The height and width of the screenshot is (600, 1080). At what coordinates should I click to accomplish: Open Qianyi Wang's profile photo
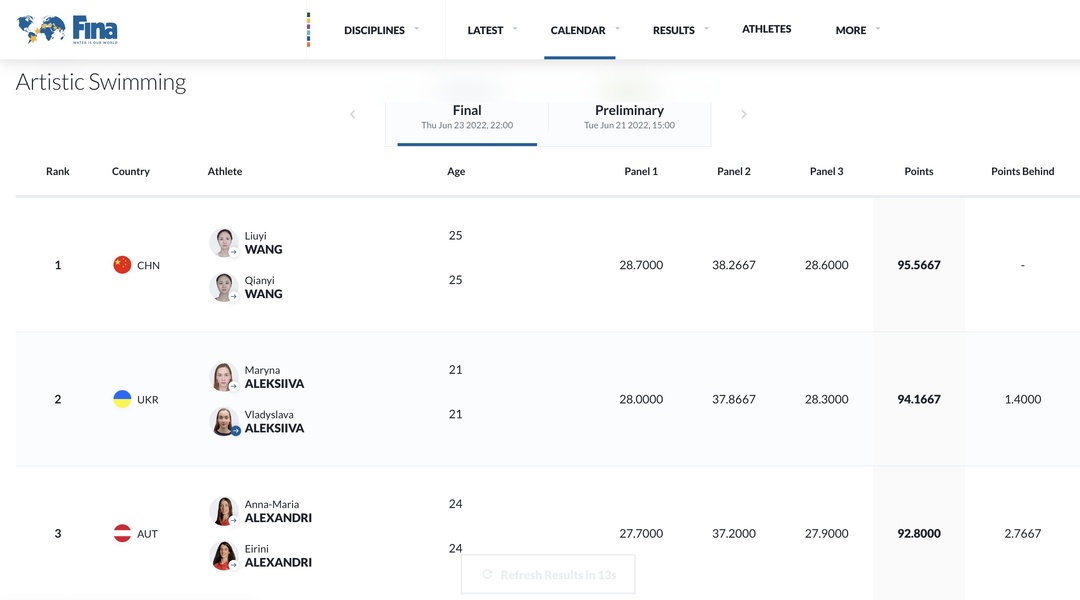click(223, 287)
